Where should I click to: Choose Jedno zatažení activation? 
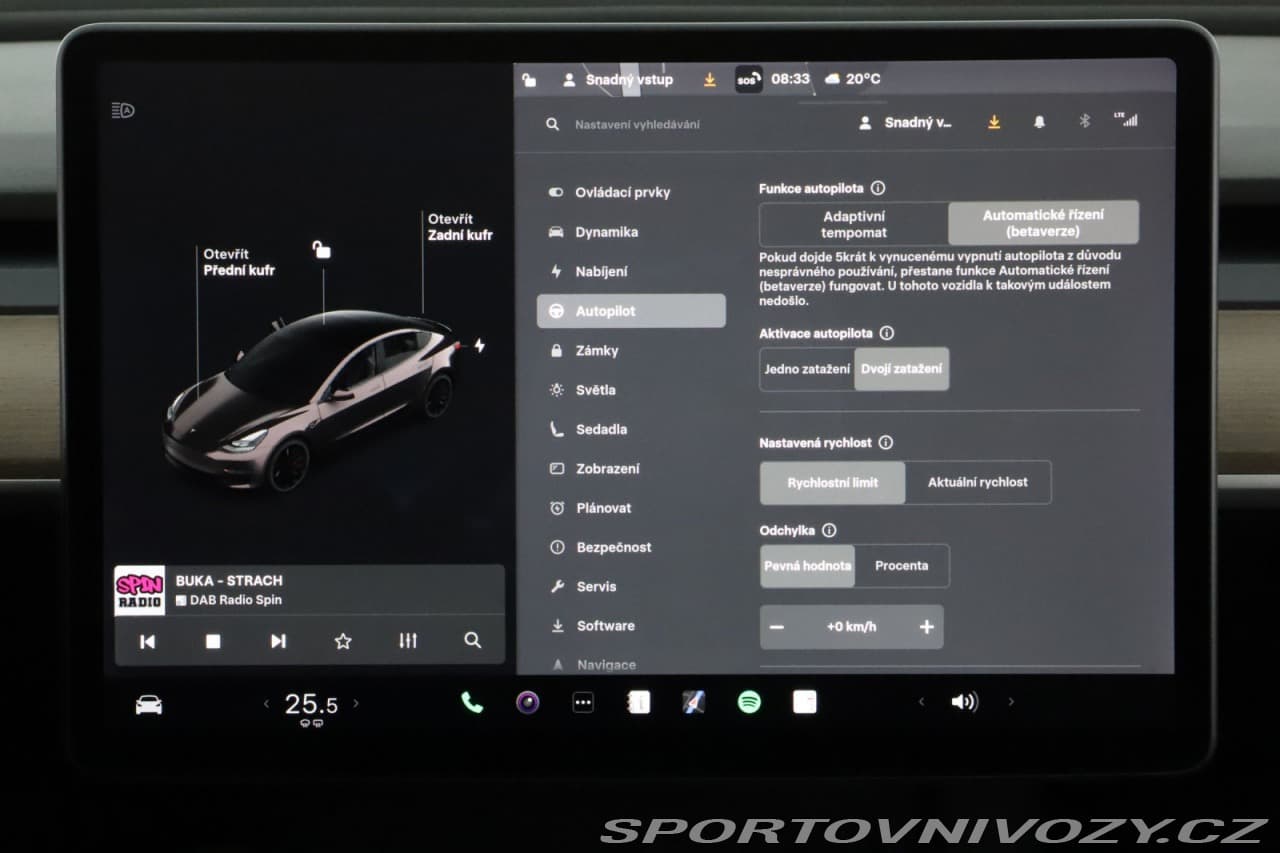[807, 369]
